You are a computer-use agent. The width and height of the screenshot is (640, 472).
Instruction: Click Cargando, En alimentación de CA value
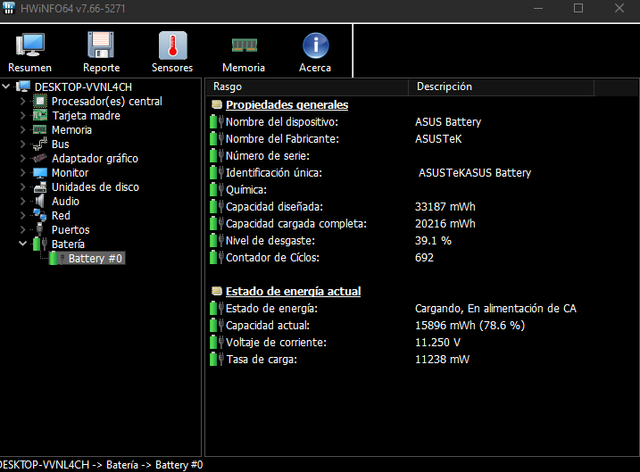pos(496,308)
